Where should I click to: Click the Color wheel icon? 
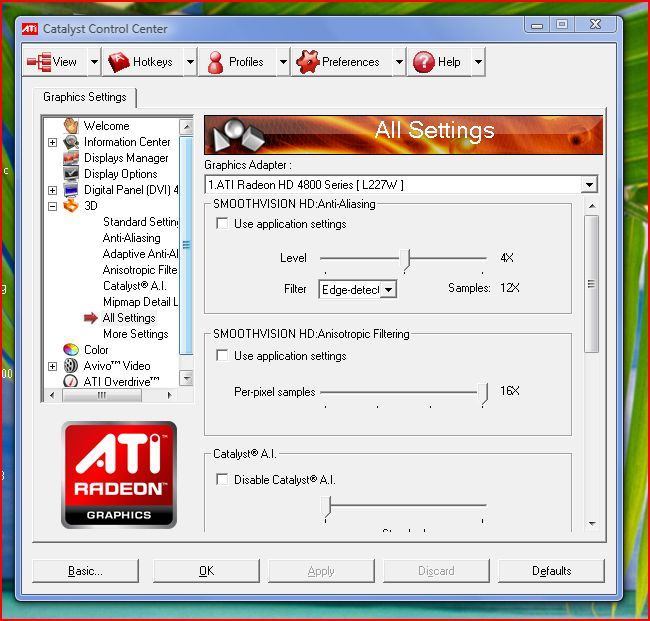pyautogui.click(x=71, y=349)
